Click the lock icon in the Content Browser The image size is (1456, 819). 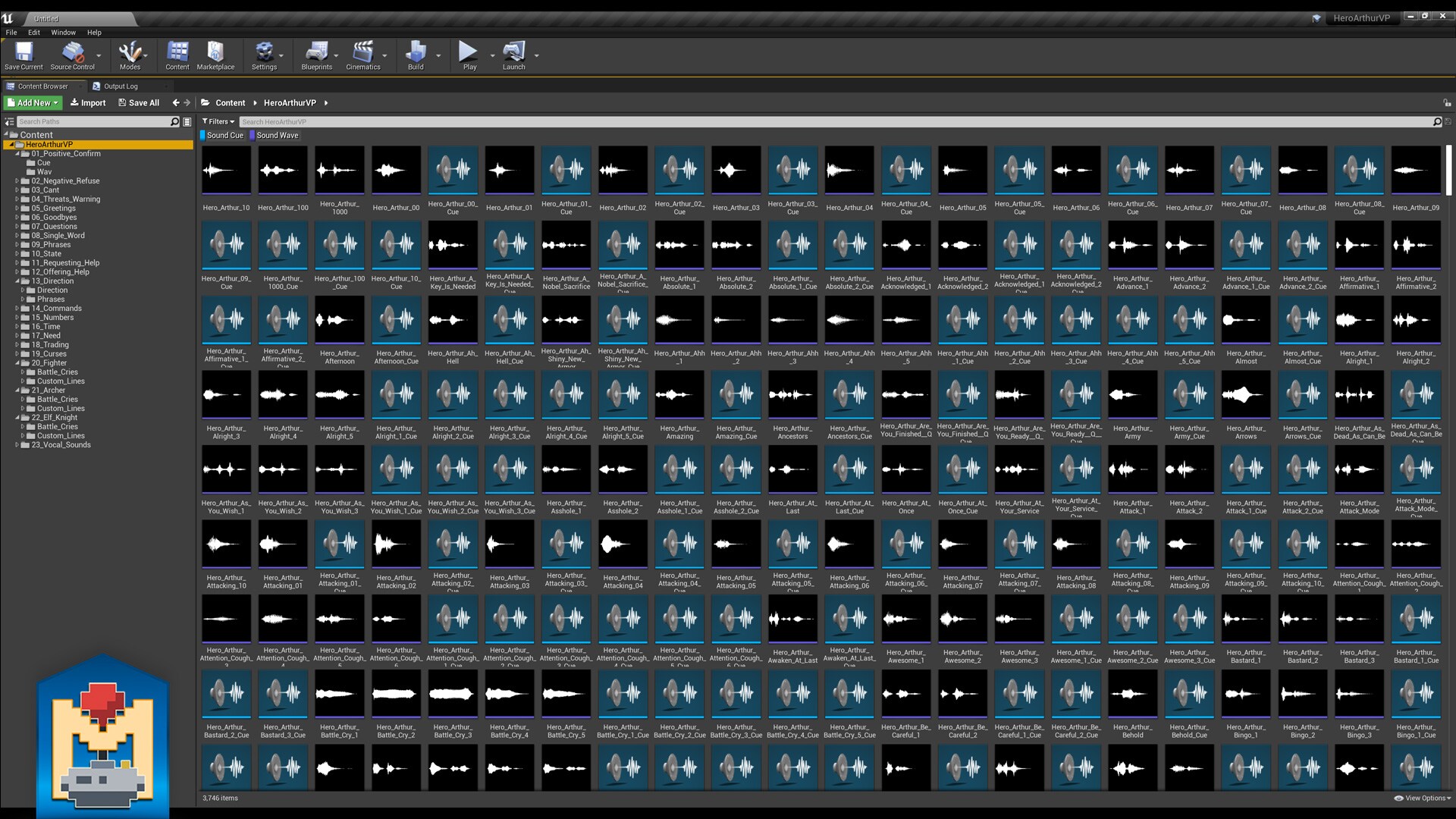pyautogui.click(x=1447, y=103)
